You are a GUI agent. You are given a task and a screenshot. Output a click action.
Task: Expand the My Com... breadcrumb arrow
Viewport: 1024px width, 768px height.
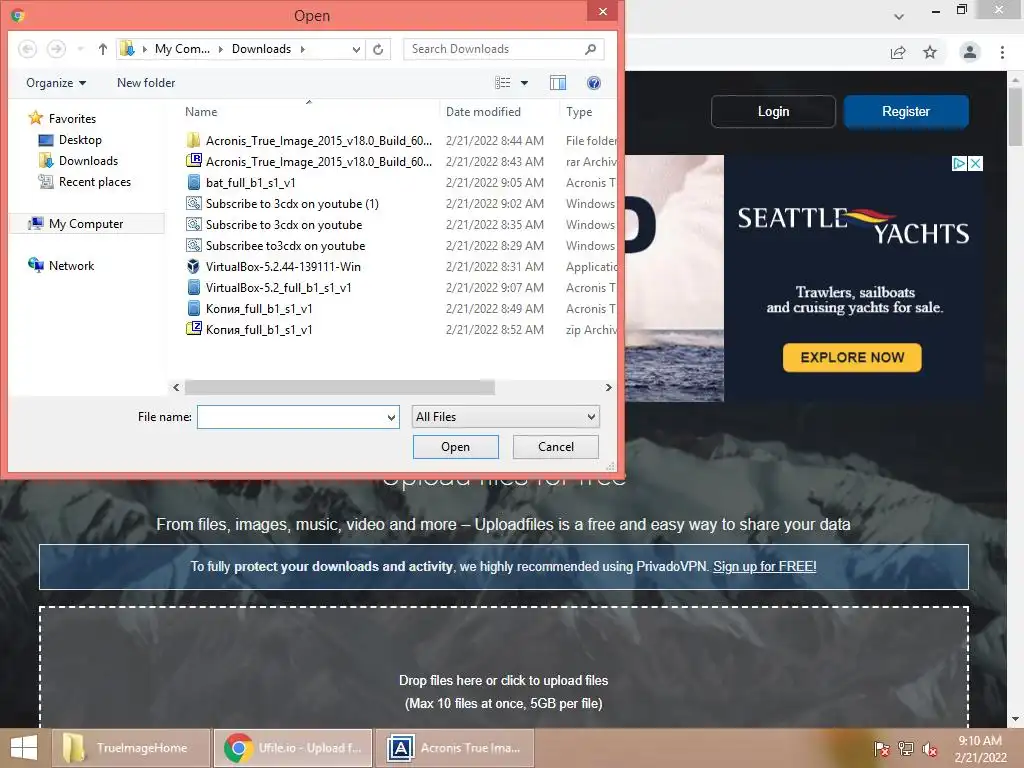tap(221, 49)
